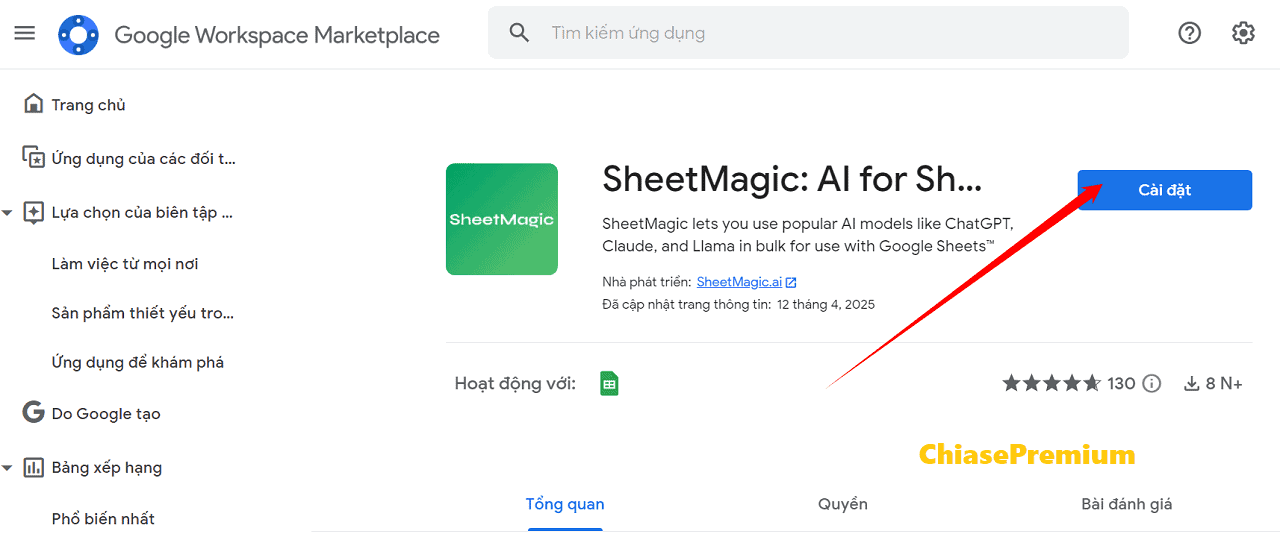The height and width of the screenshot is (534, 1280).
Task: Go to Trang chủ in sidebar
Action: [x=89, y=105]
